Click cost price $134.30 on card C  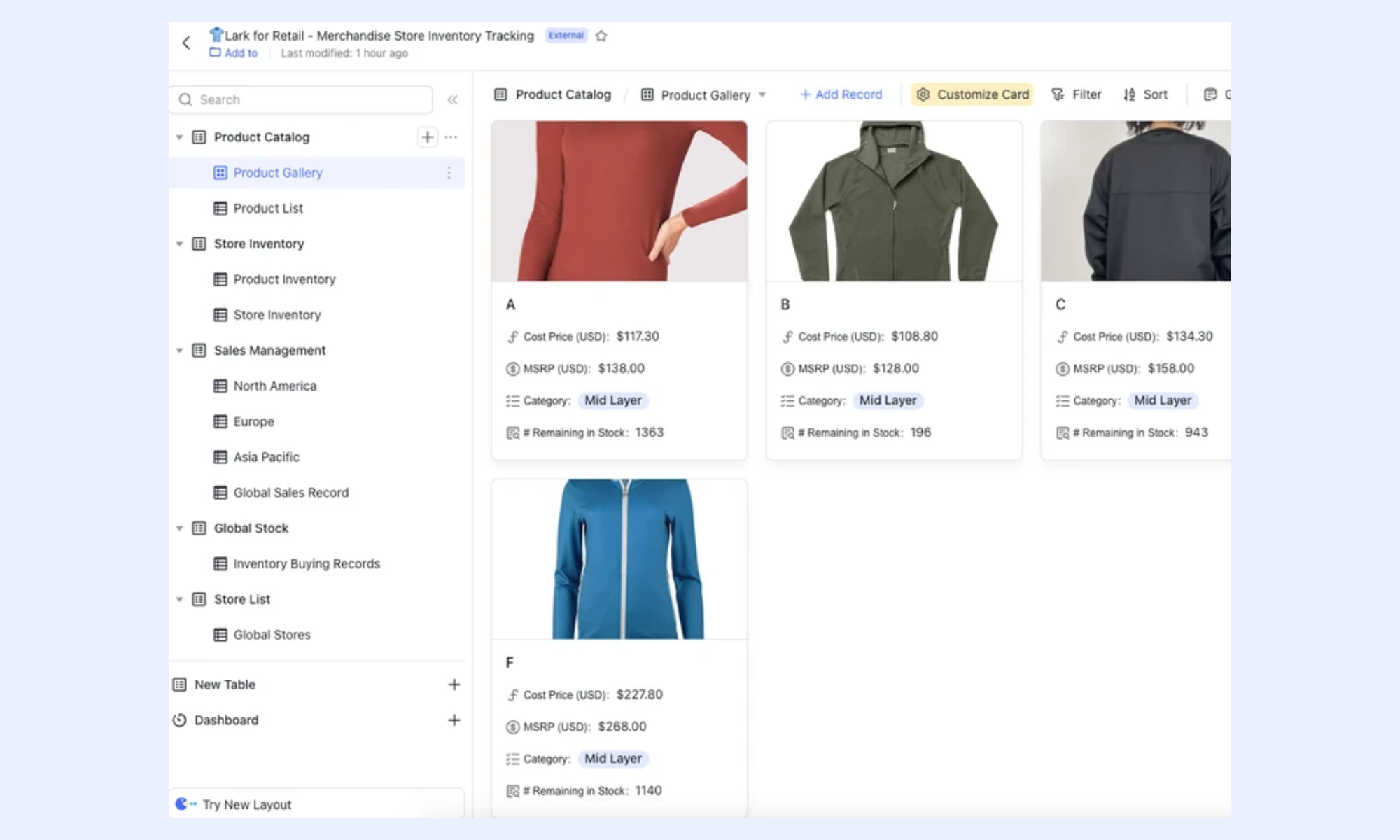[1189, 336]
